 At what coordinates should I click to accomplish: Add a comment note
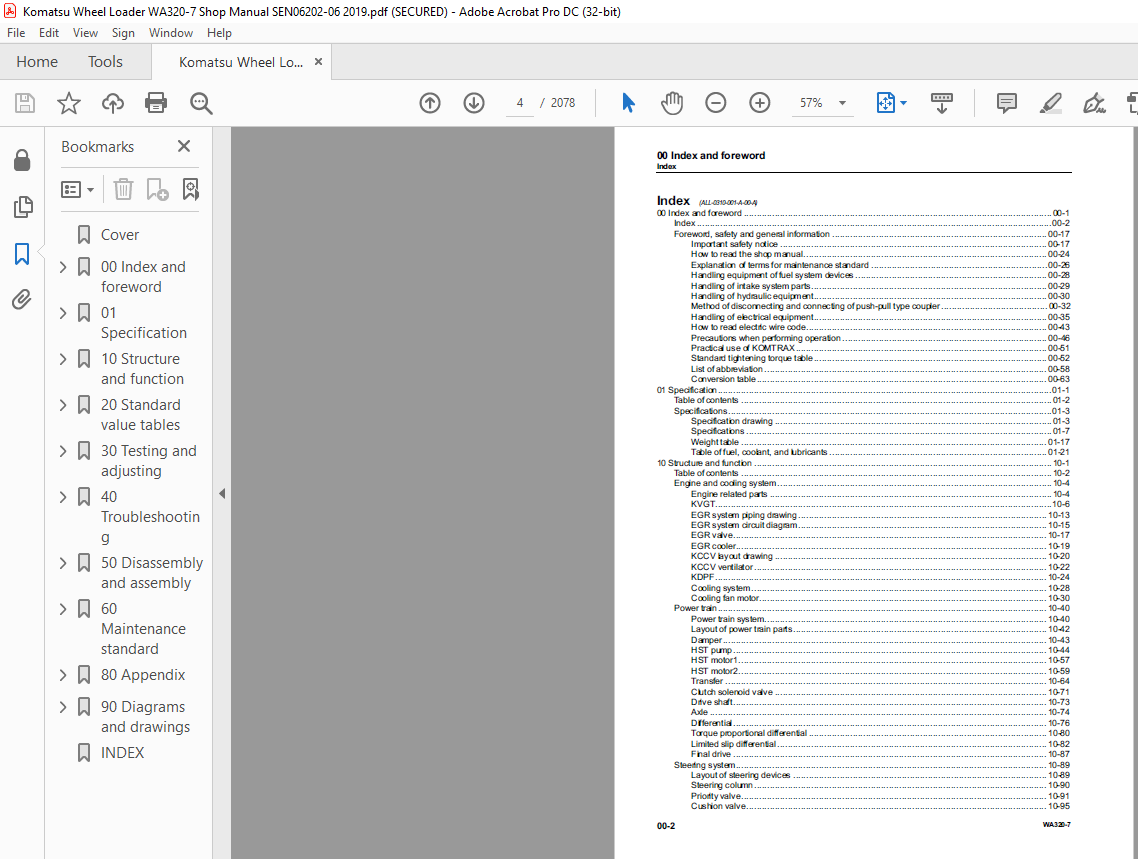pos(1007,103)
